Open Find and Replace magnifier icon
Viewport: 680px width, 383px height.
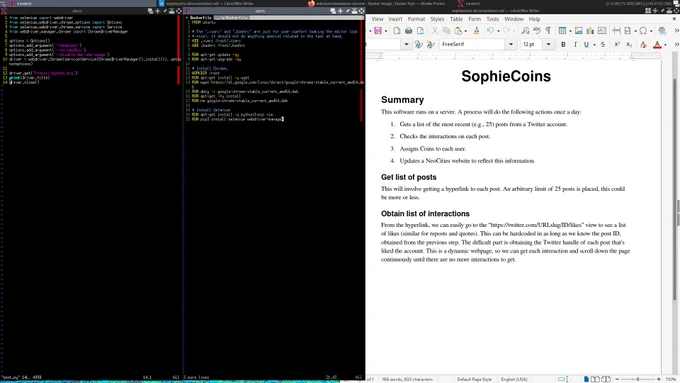click(x=525, y=30)
